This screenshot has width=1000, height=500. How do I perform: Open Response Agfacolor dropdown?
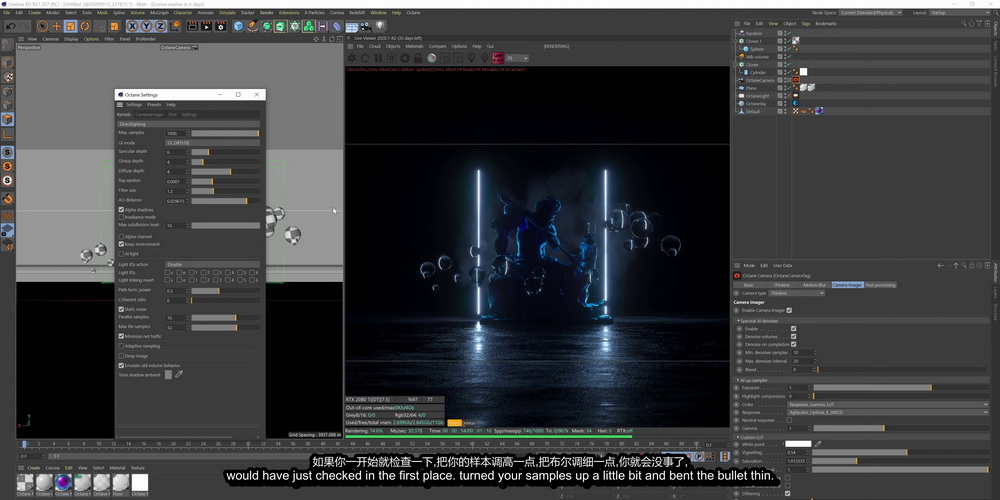pos(888,412)
